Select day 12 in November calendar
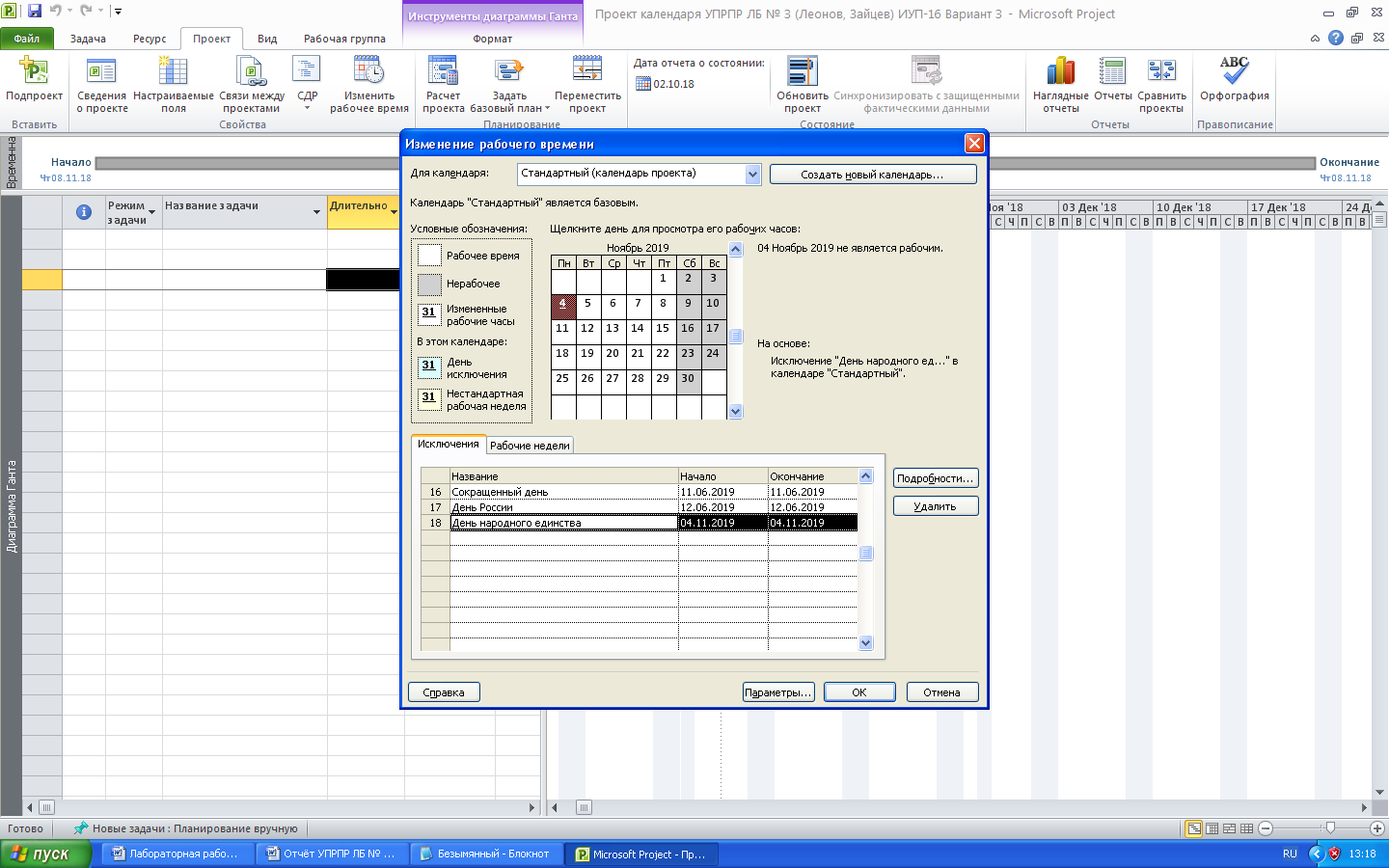The height and width of the screenshot is (868, 1389). (587, 333)
